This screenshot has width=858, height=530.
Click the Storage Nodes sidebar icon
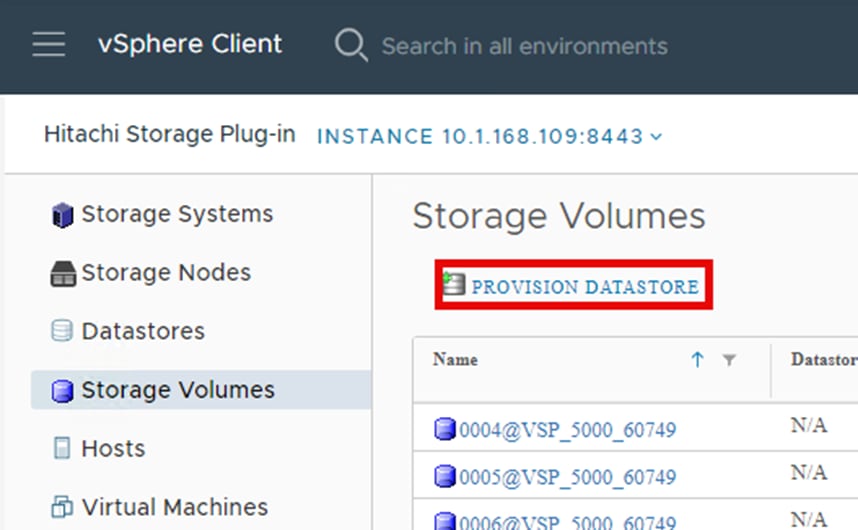[62, 273]
